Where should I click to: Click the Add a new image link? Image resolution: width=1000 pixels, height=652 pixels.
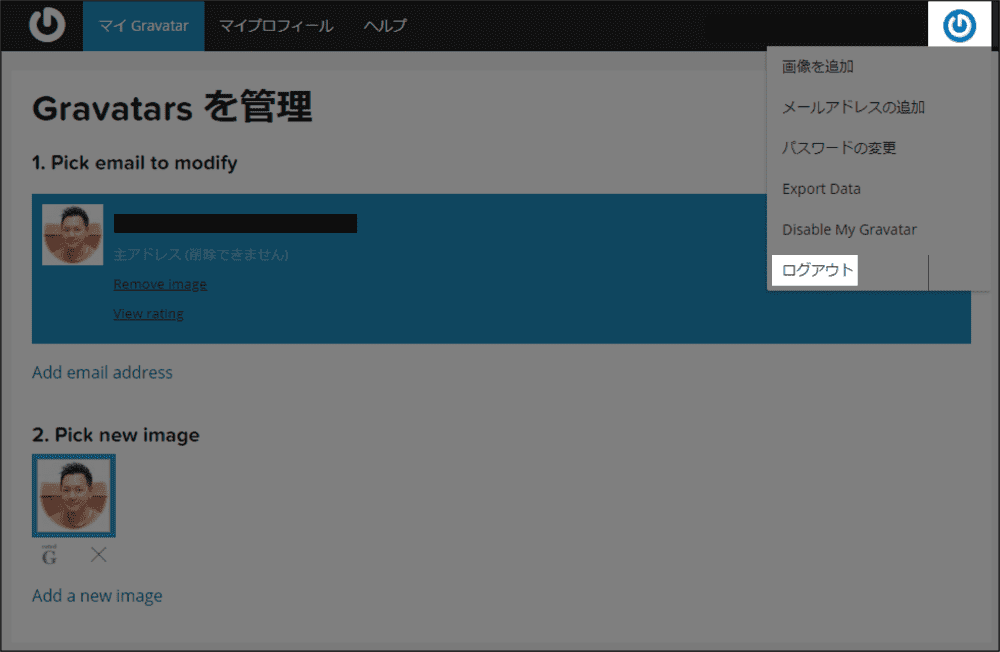point(97,595)
